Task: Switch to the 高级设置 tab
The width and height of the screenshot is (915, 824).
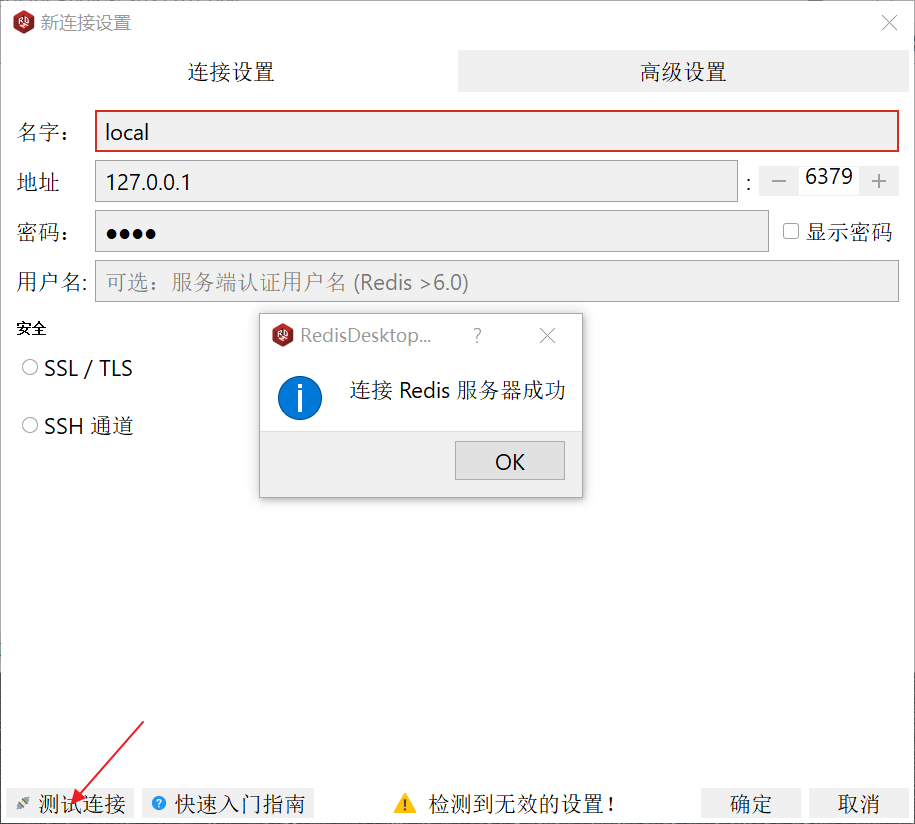Action: [683, 72]
